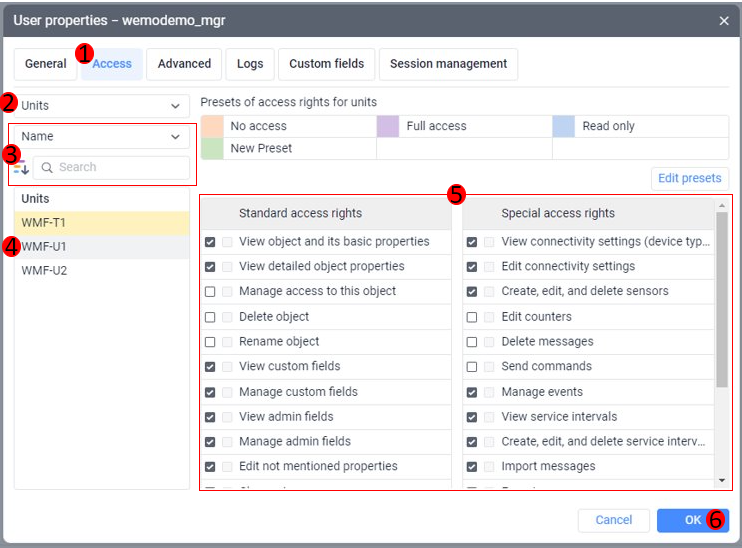Click the Special access rights column header
The height and width of the screenshot is (548, 742).
click(x=588, y=213)
